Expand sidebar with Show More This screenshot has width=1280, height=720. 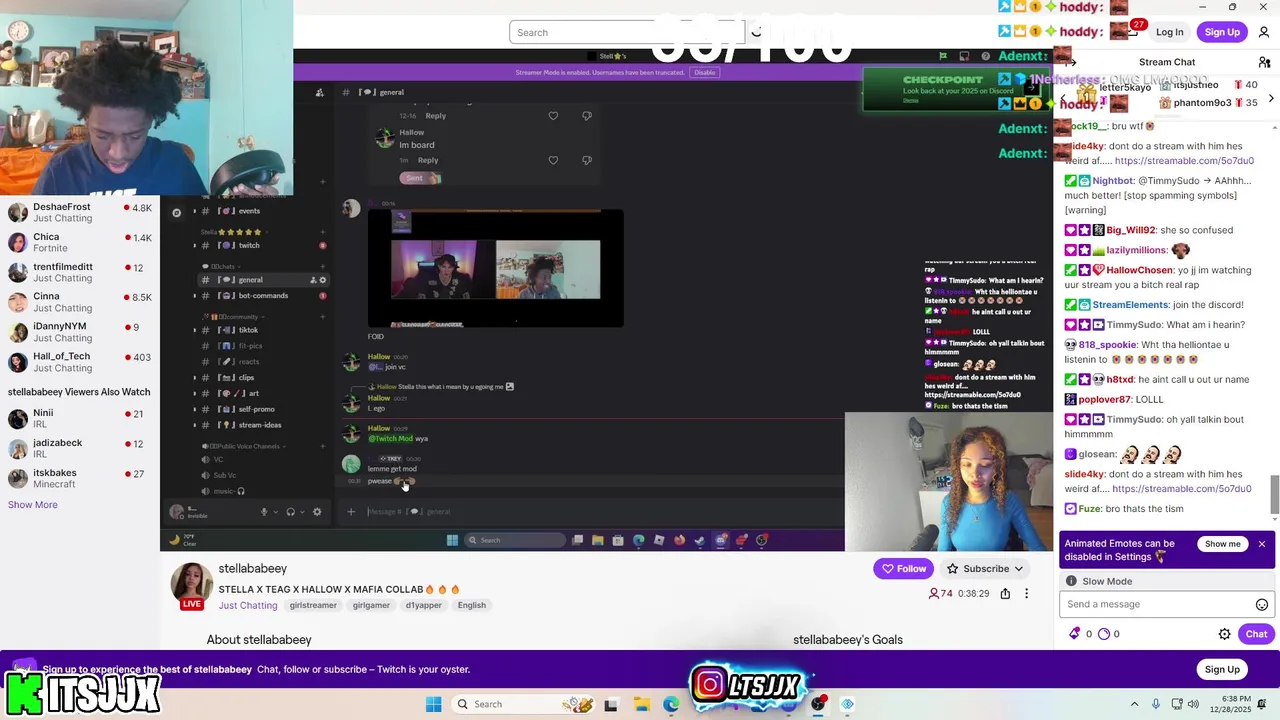coord(33,505)
